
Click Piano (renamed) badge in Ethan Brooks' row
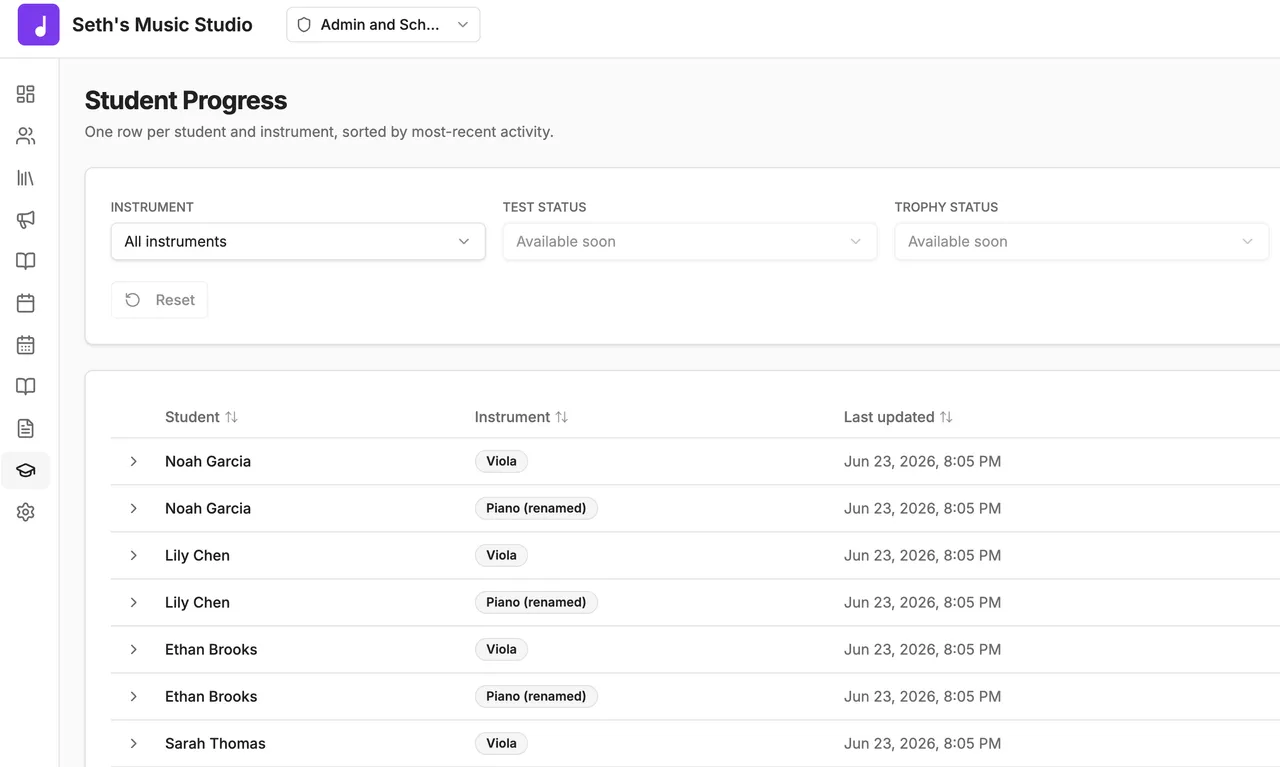[536, 696]
